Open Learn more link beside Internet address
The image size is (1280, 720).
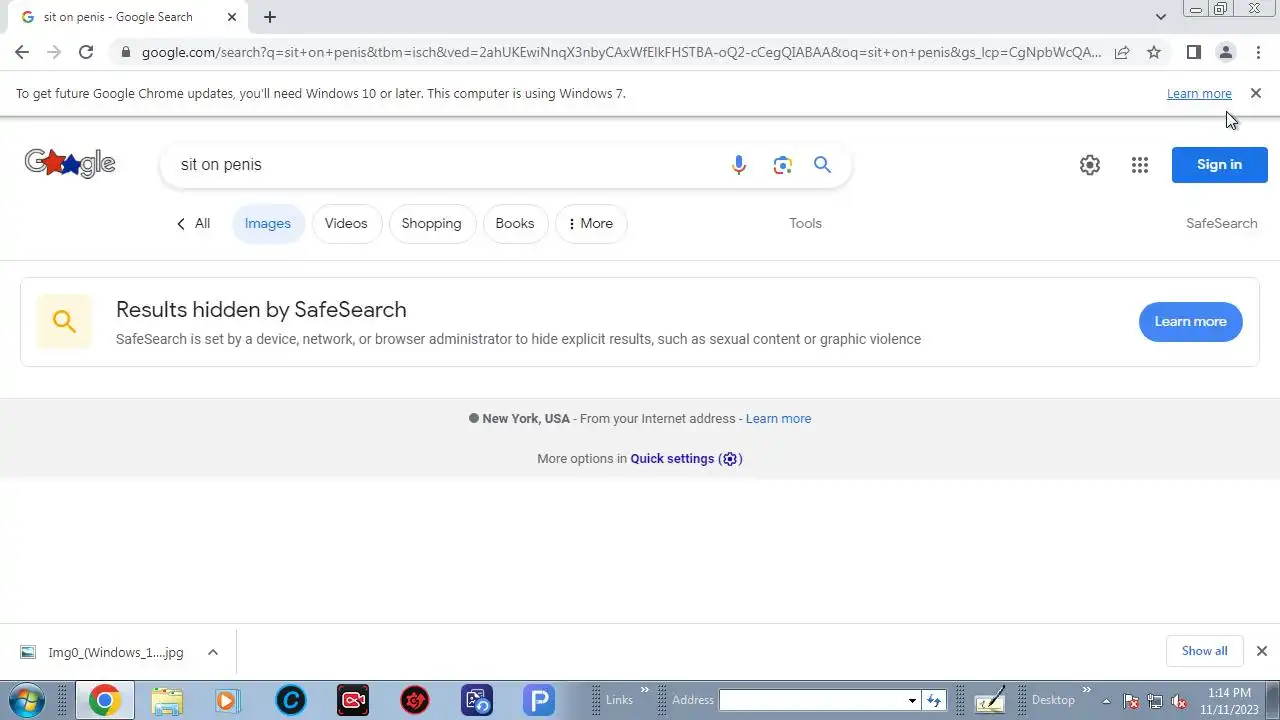[778, 419]
